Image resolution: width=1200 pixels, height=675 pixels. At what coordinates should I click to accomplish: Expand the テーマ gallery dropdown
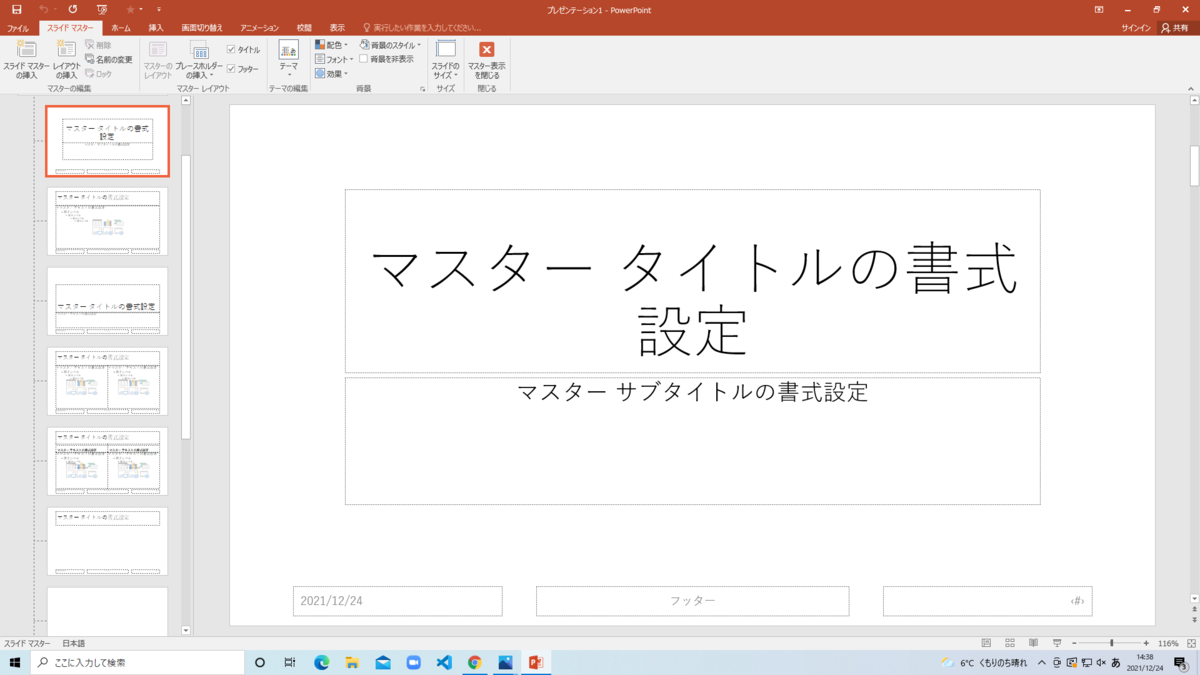tap(290, 73)
